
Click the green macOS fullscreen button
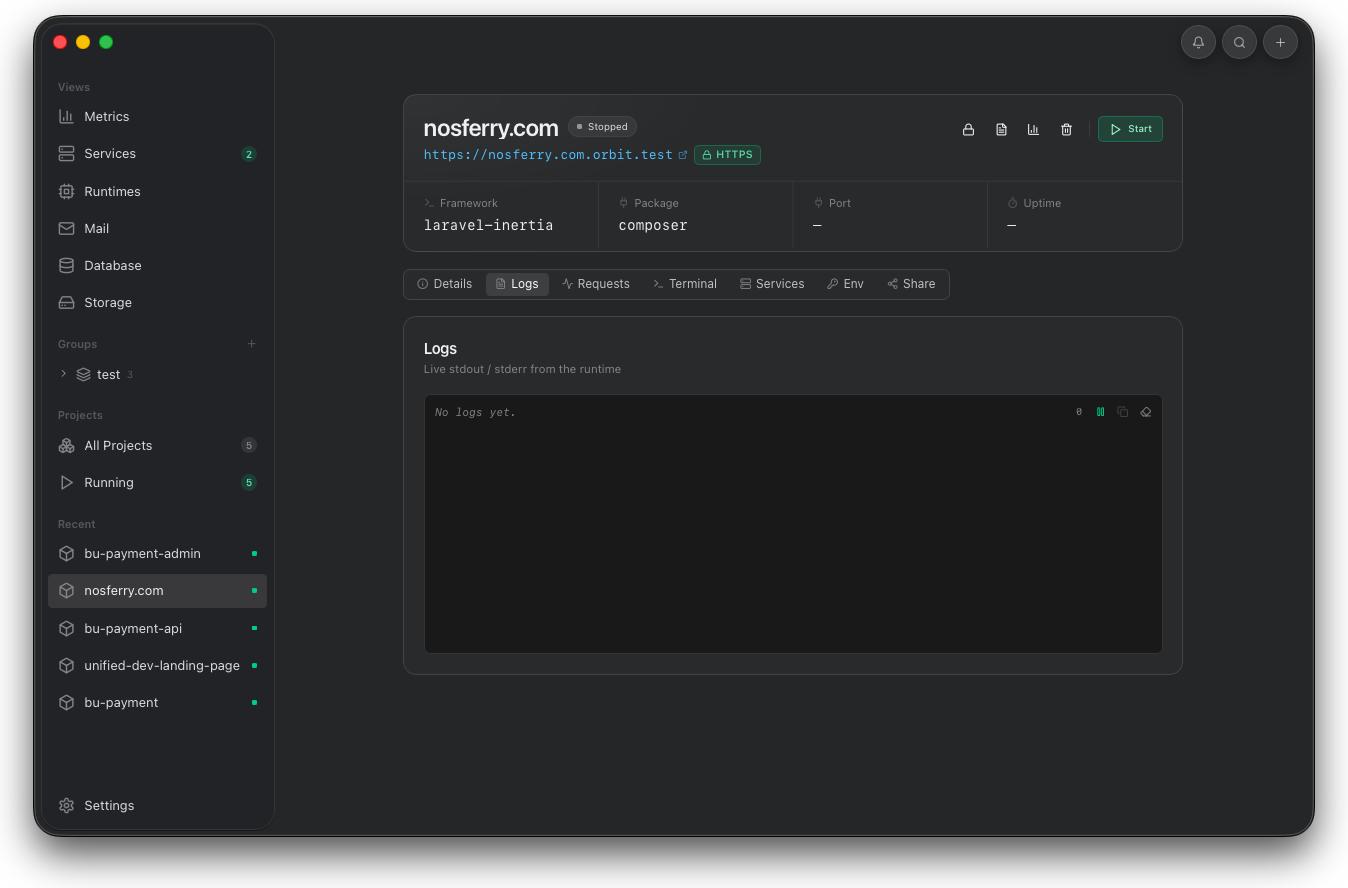pyautogui.click(x=106, y=42)
